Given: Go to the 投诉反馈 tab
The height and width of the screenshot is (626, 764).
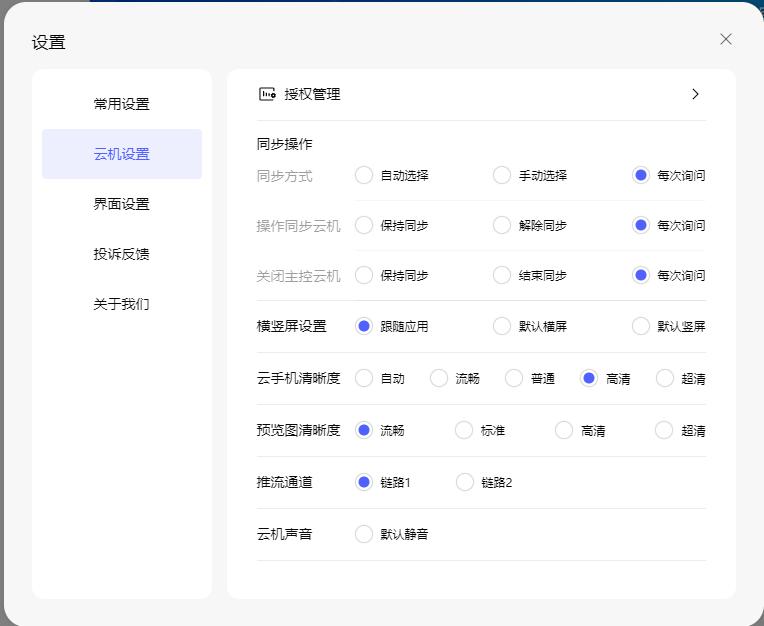Looking at the screenshot, I should pos(122,254).
